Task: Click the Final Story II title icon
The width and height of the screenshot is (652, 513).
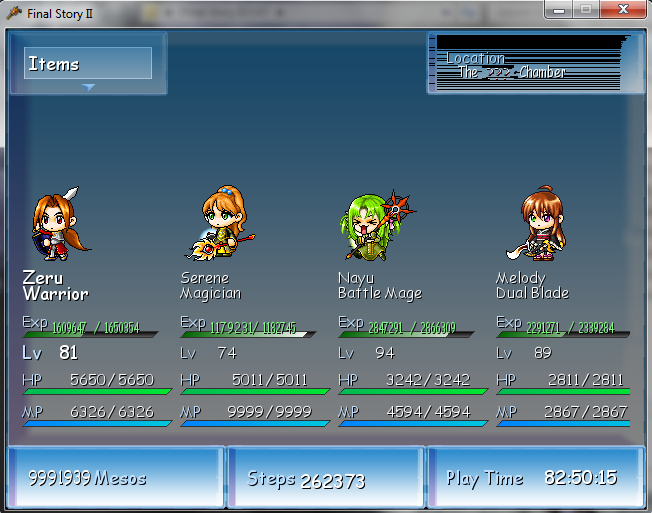Action: 14,13
